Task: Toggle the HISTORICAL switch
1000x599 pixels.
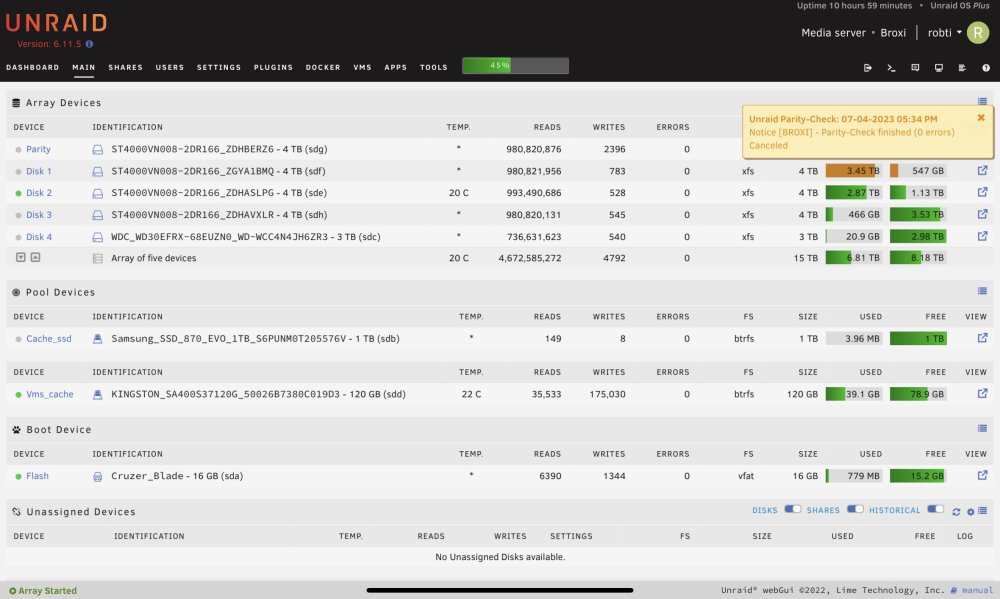Action: pyautogui.click(x=936, y=509)
